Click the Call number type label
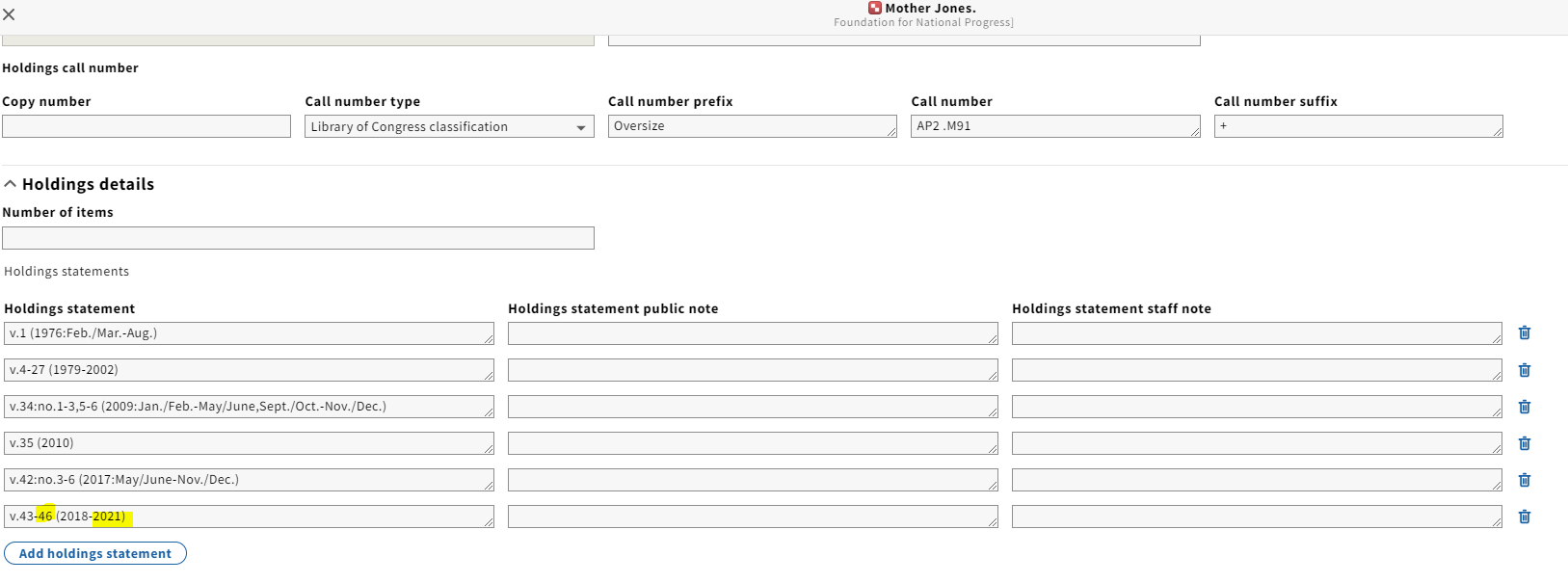Image resolution: width=1568 pixels, height=583 pixels. (x=362, y=102)
